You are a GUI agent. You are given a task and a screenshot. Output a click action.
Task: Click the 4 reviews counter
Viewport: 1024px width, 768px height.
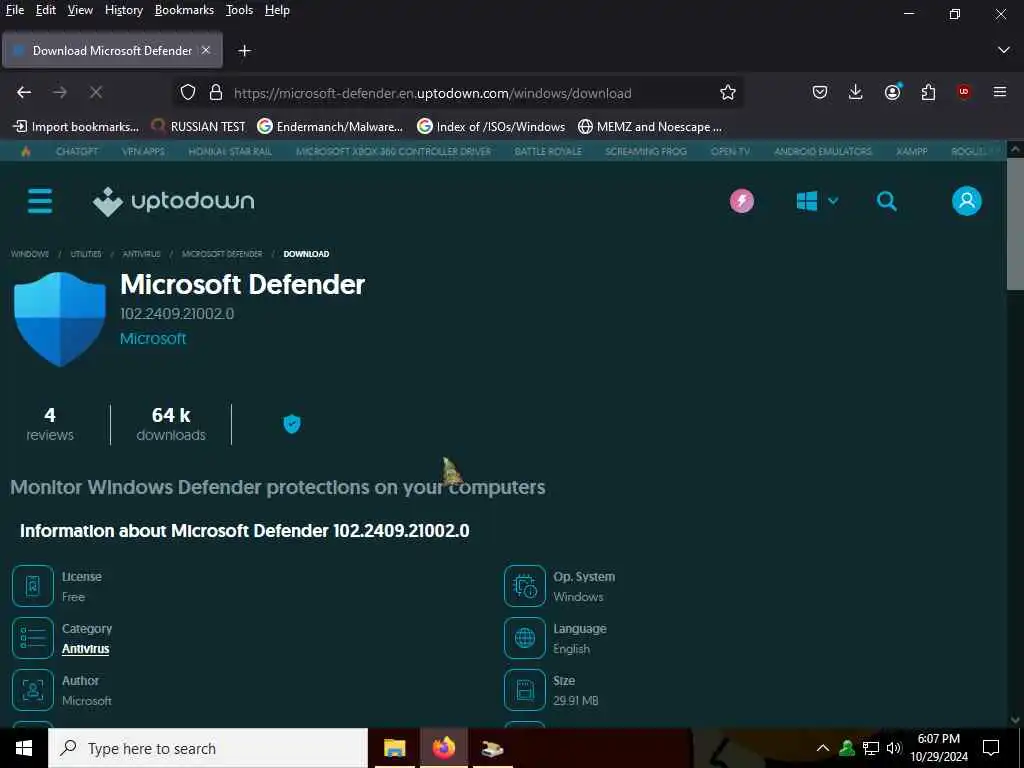pyautogui.click(x=50, y=424)
